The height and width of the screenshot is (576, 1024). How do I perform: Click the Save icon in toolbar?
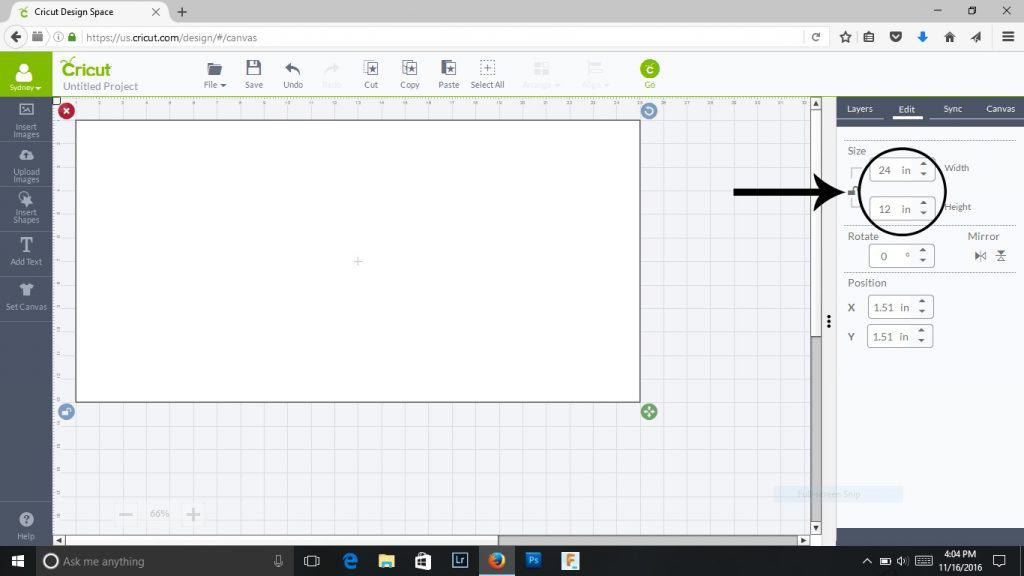point(254,69)
